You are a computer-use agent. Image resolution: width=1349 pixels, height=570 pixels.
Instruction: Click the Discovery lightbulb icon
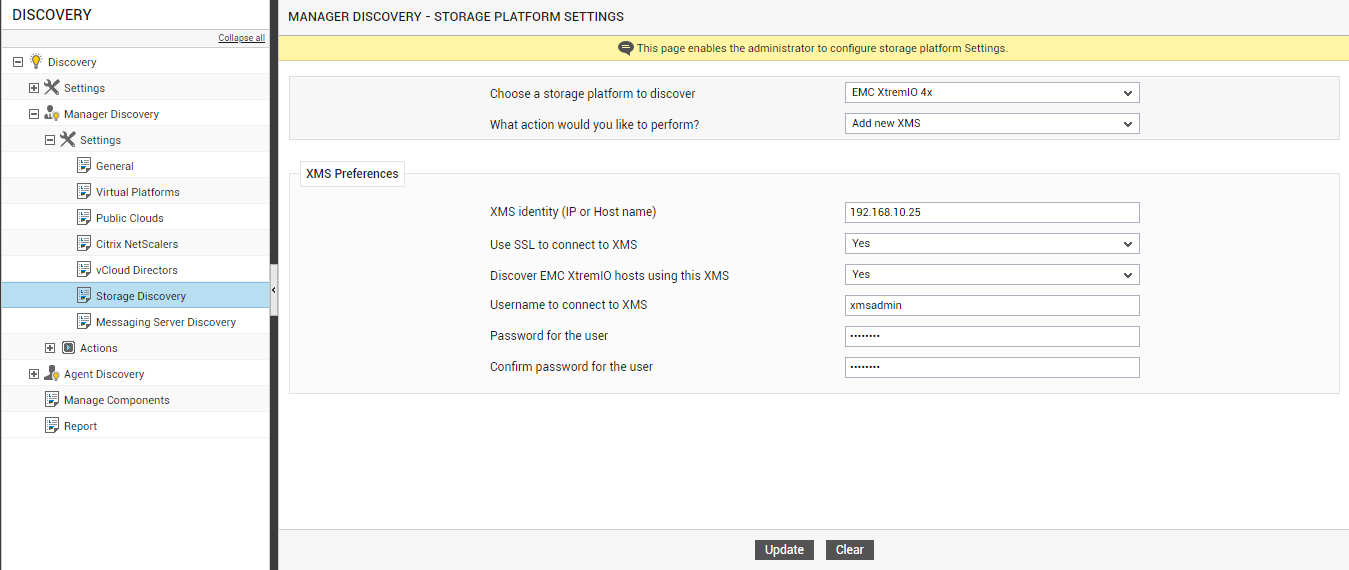pos(36,61)
